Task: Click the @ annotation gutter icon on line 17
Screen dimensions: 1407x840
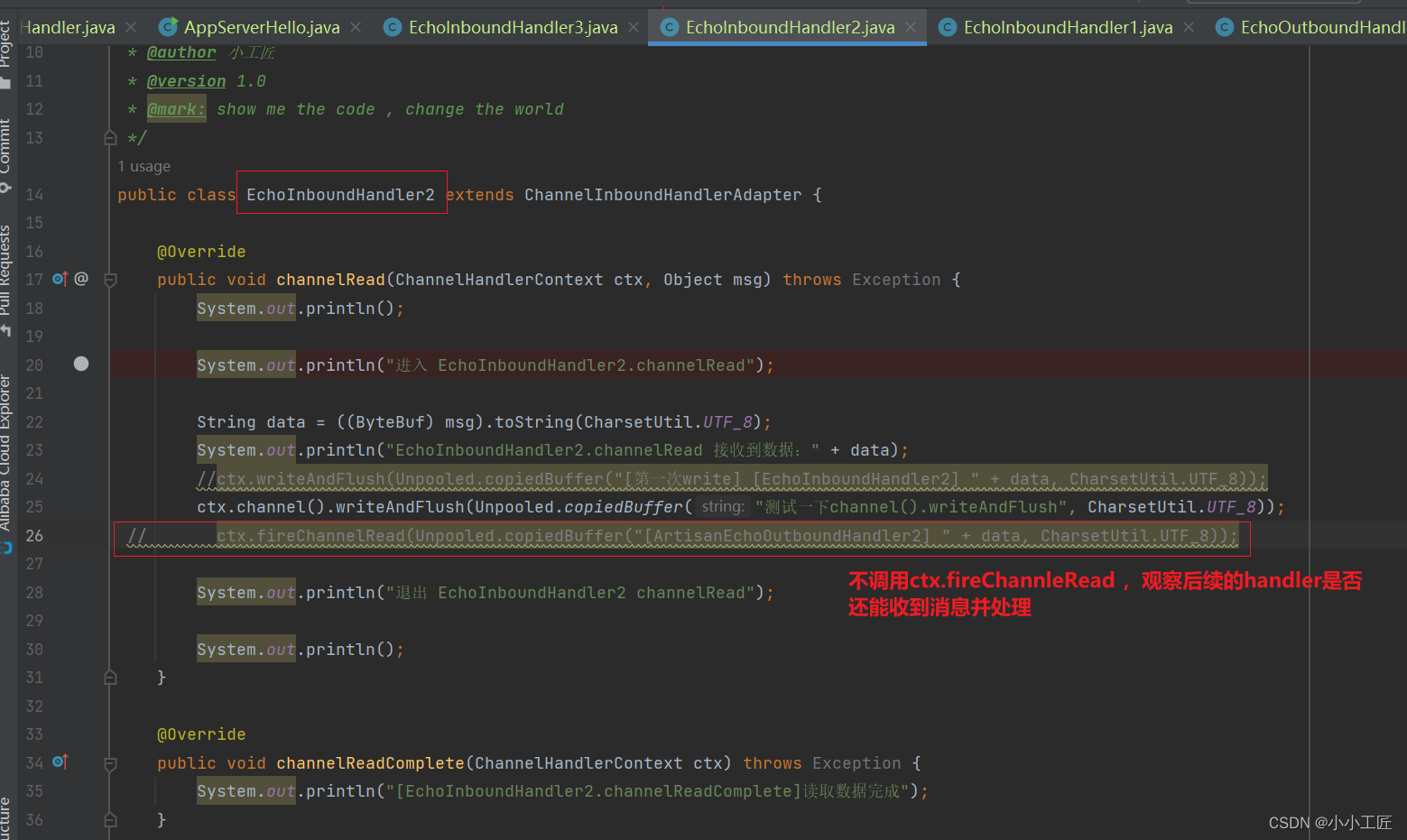Action: (x=81, y=279)
